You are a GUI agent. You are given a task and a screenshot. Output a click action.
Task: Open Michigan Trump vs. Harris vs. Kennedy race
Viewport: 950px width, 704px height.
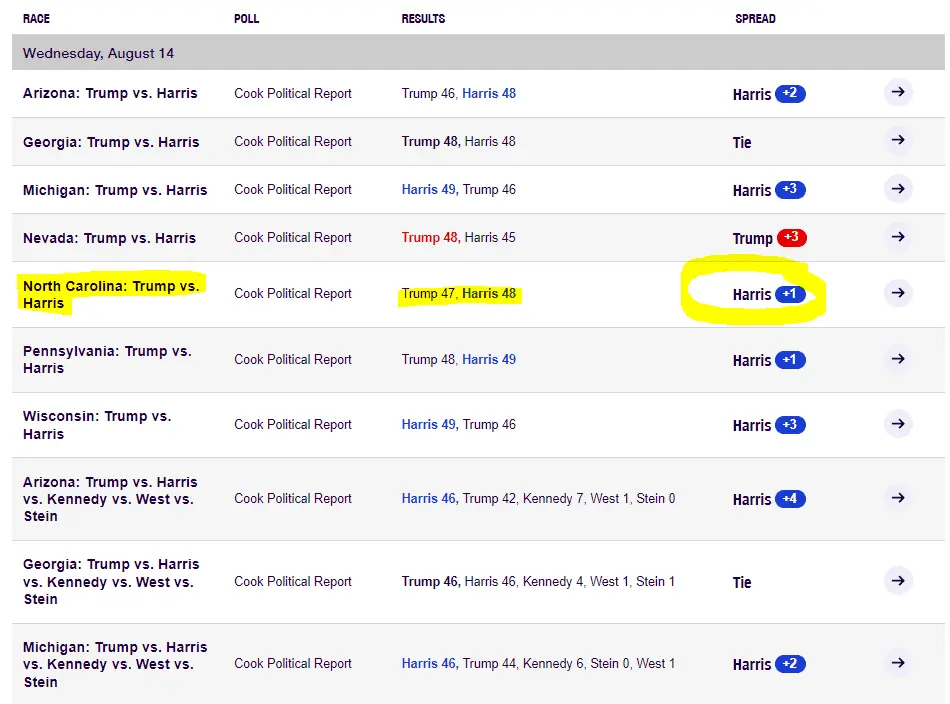click(115, 664)
